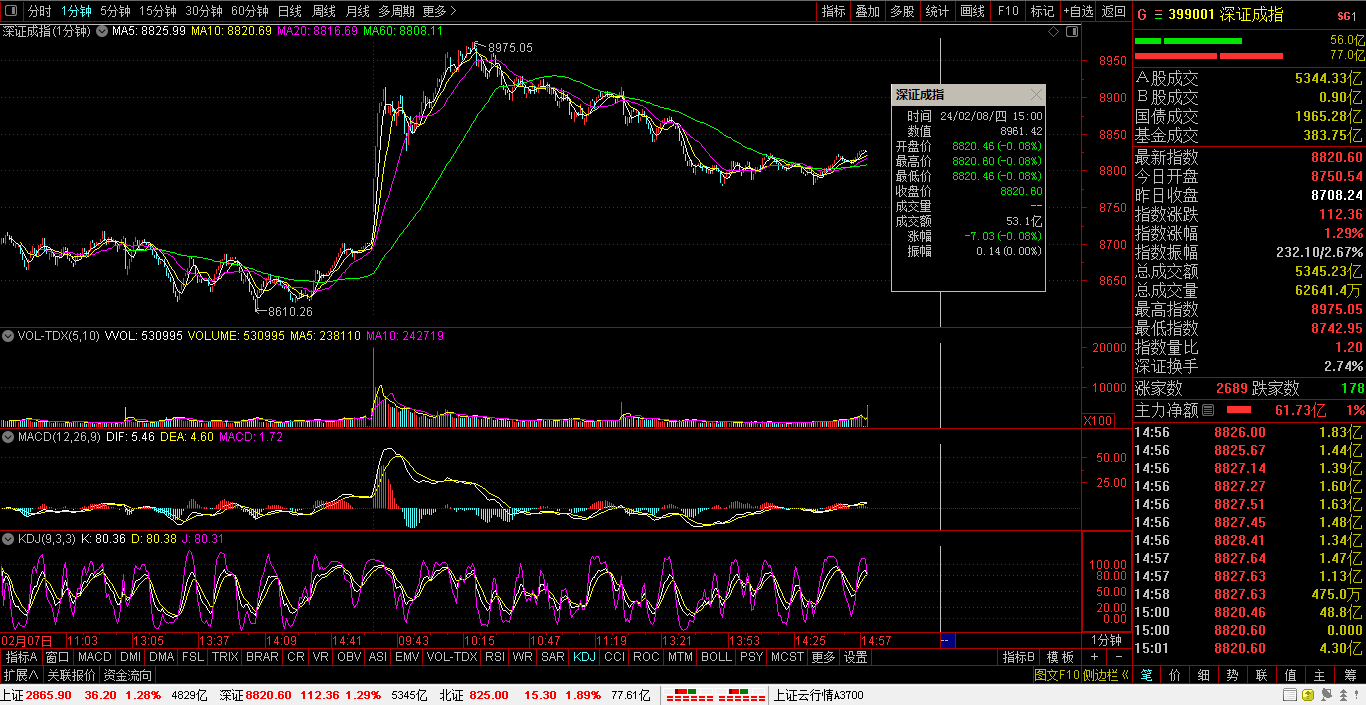Image resolution: width=1366 pixels, height=705 pixels.
Task: Click the SG1 label in the quote header
Action: [x=1347, y=16]
